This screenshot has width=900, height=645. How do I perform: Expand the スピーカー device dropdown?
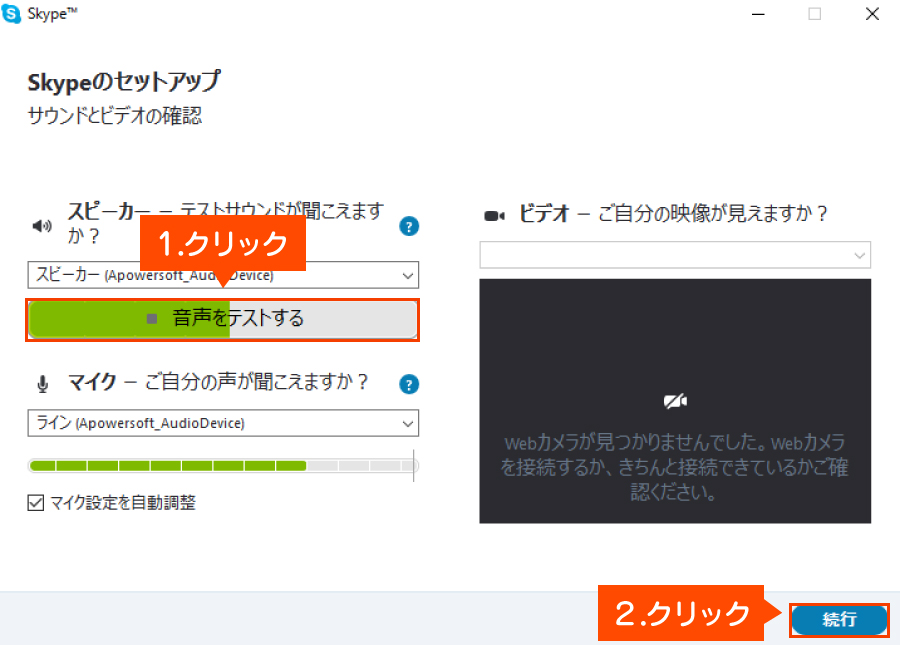coord(407,275)
